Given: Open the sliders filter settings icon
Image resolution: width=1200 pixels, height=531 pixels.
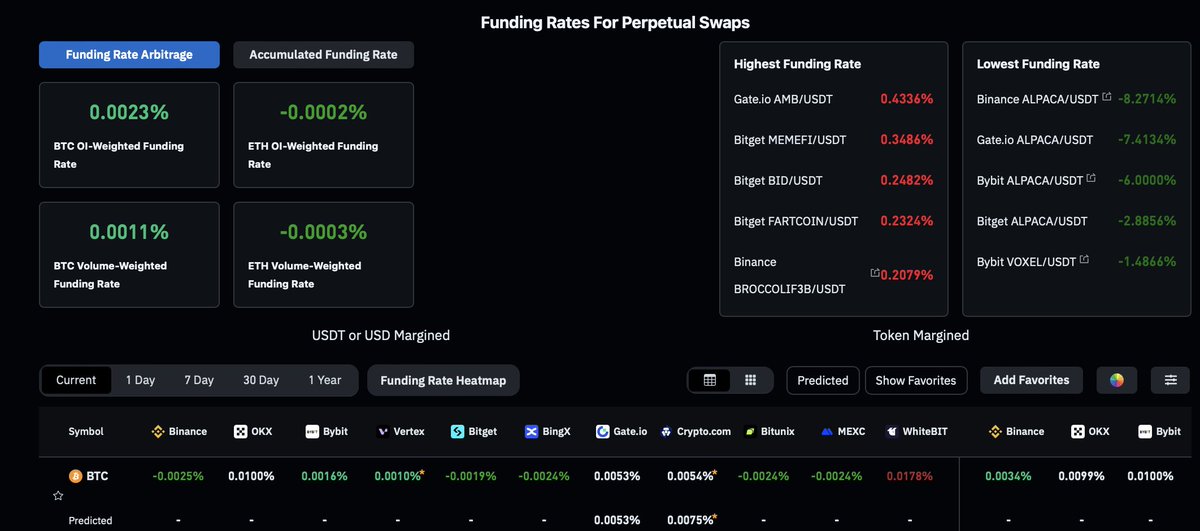Looking at the screenshot, I should click(x=1170, y=380).
